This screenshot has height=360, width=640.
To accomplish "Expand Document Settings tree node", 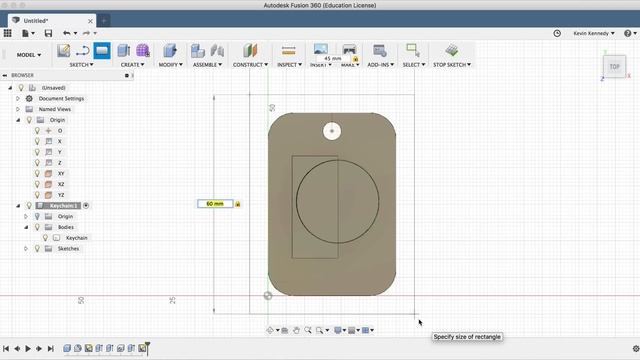I will point(18,98).
